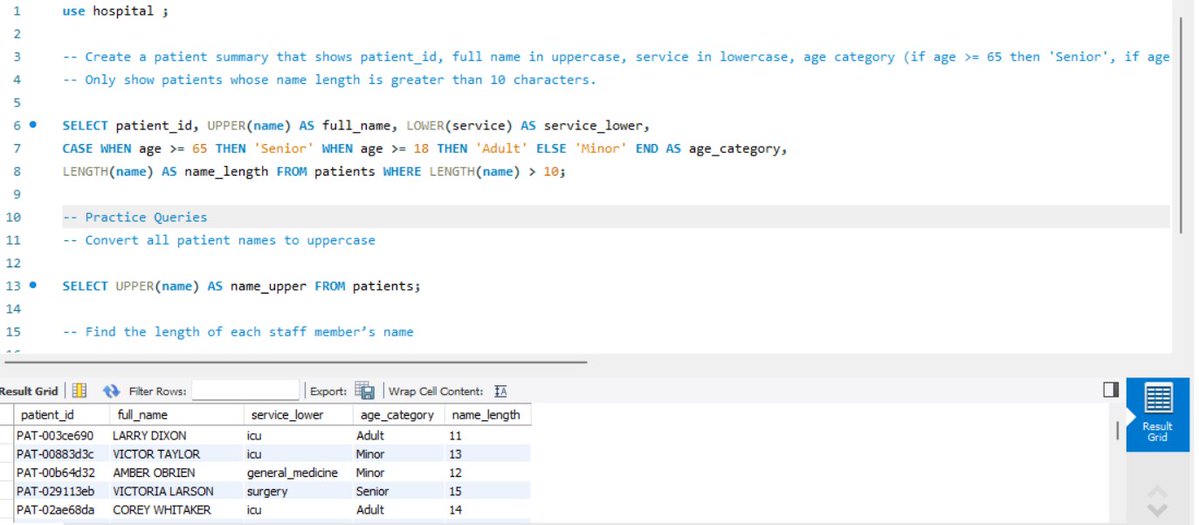The width and height of the screenshot is (1199, 525).
Task: Select the blue Result Grid side panel button
Action: [1158, 416]
